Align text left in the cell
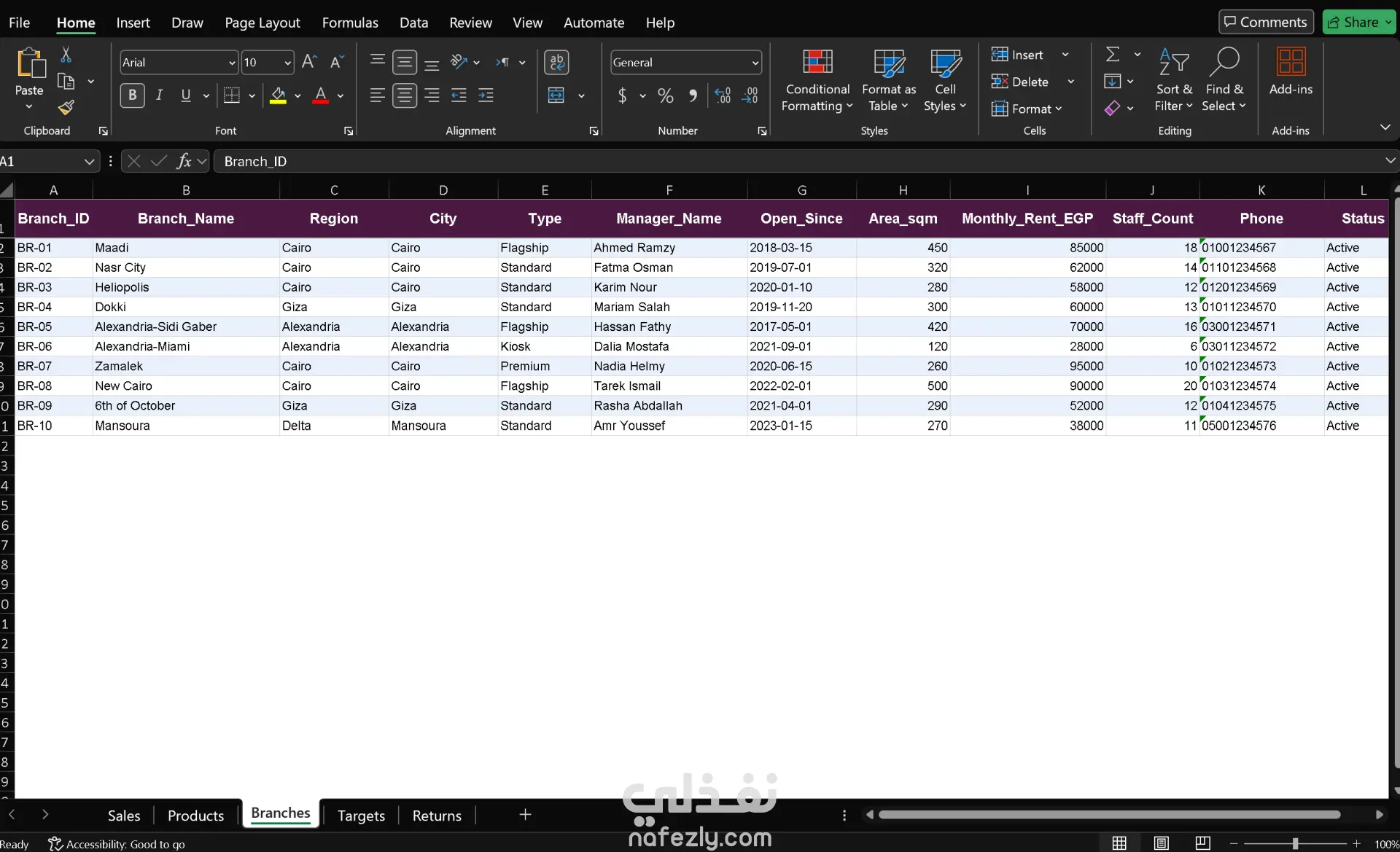Screen dimensions: 1400x852 coord(377,95)
